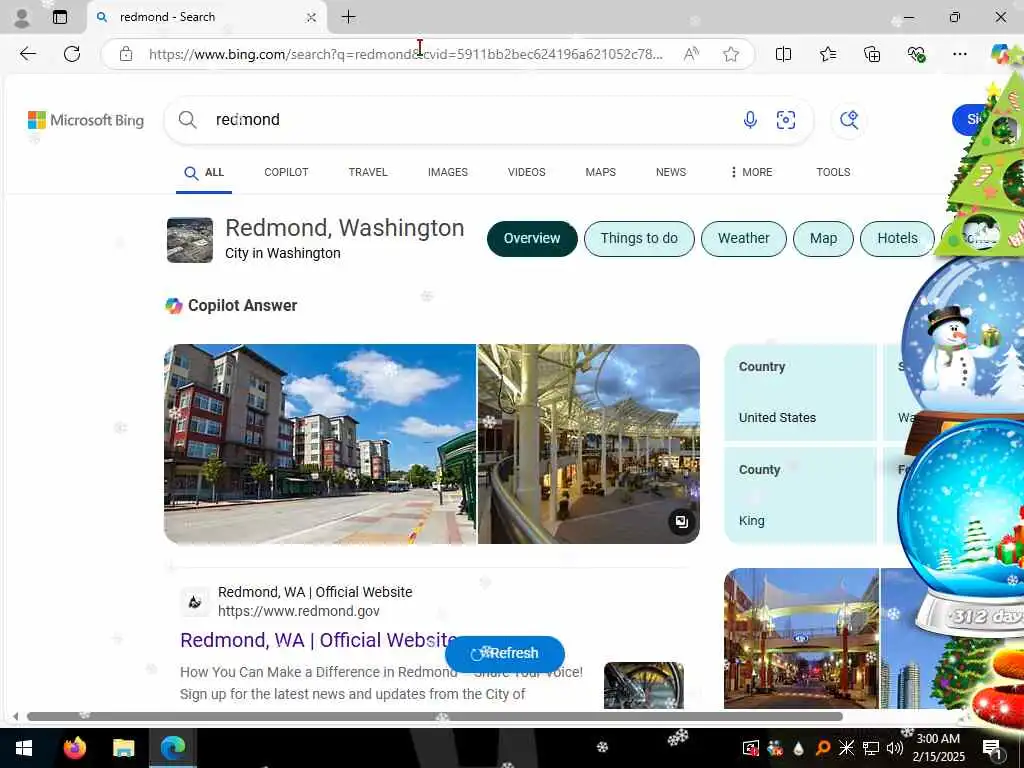The height and width of the screenshot is (768, 1024).
Task: Open Redmond, WA Official Website link
Action: pos(319,640)
